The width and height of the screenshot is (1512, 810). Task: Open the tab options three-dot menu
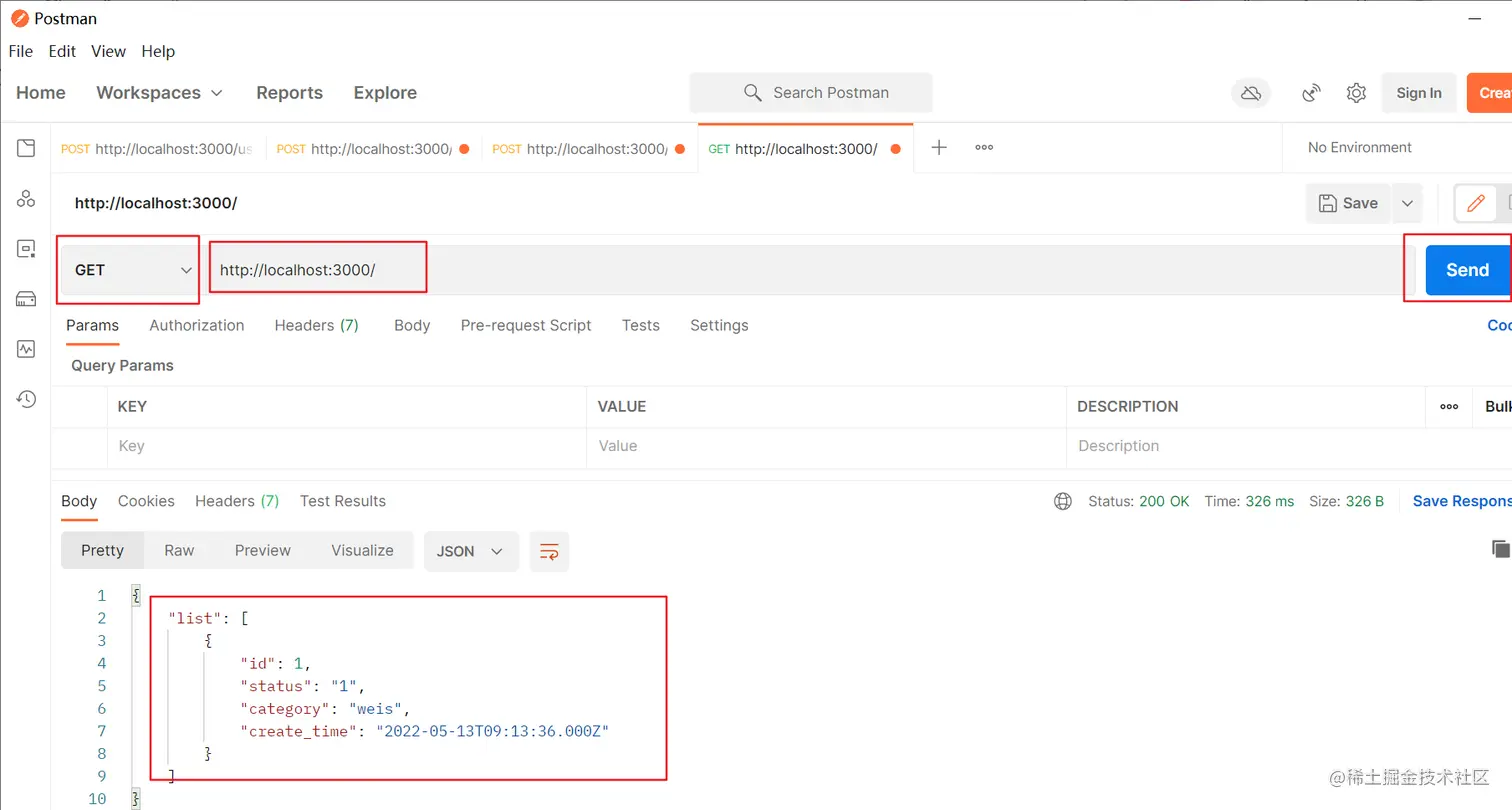pyautogui.click(x=984, y=148)
